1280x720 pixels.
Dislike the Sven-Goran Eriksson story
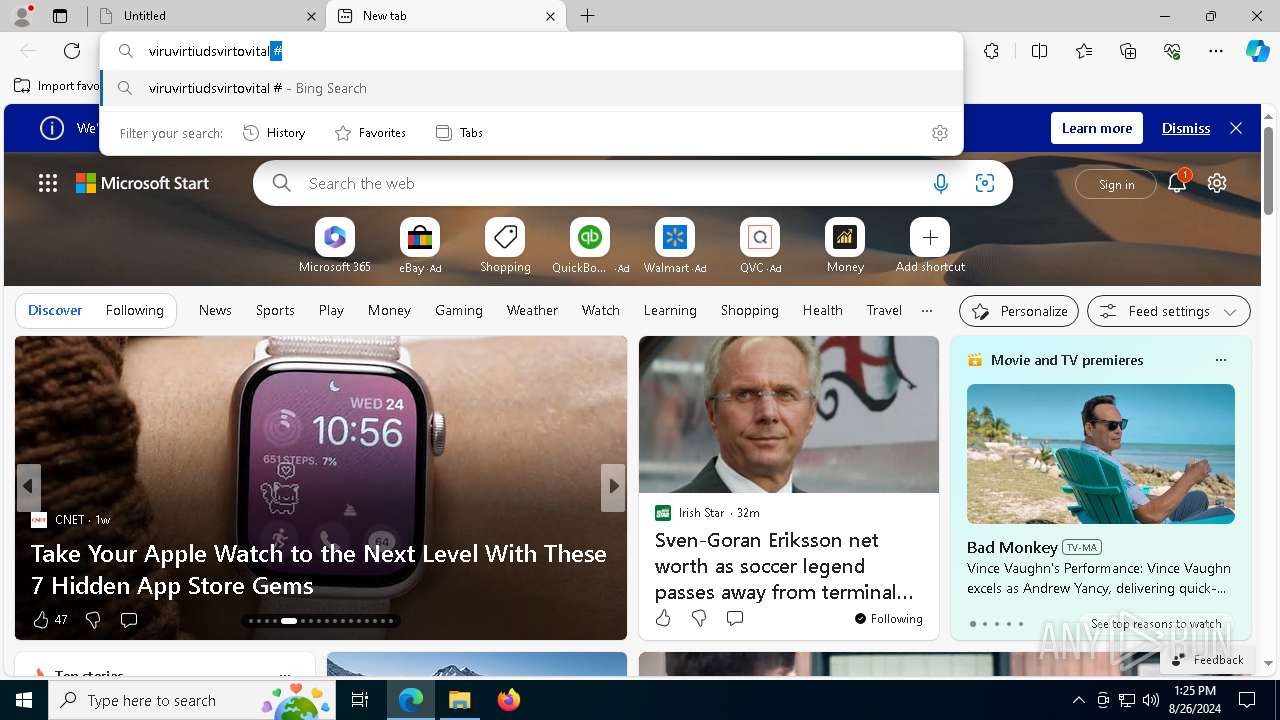click(x=699, y=618)
